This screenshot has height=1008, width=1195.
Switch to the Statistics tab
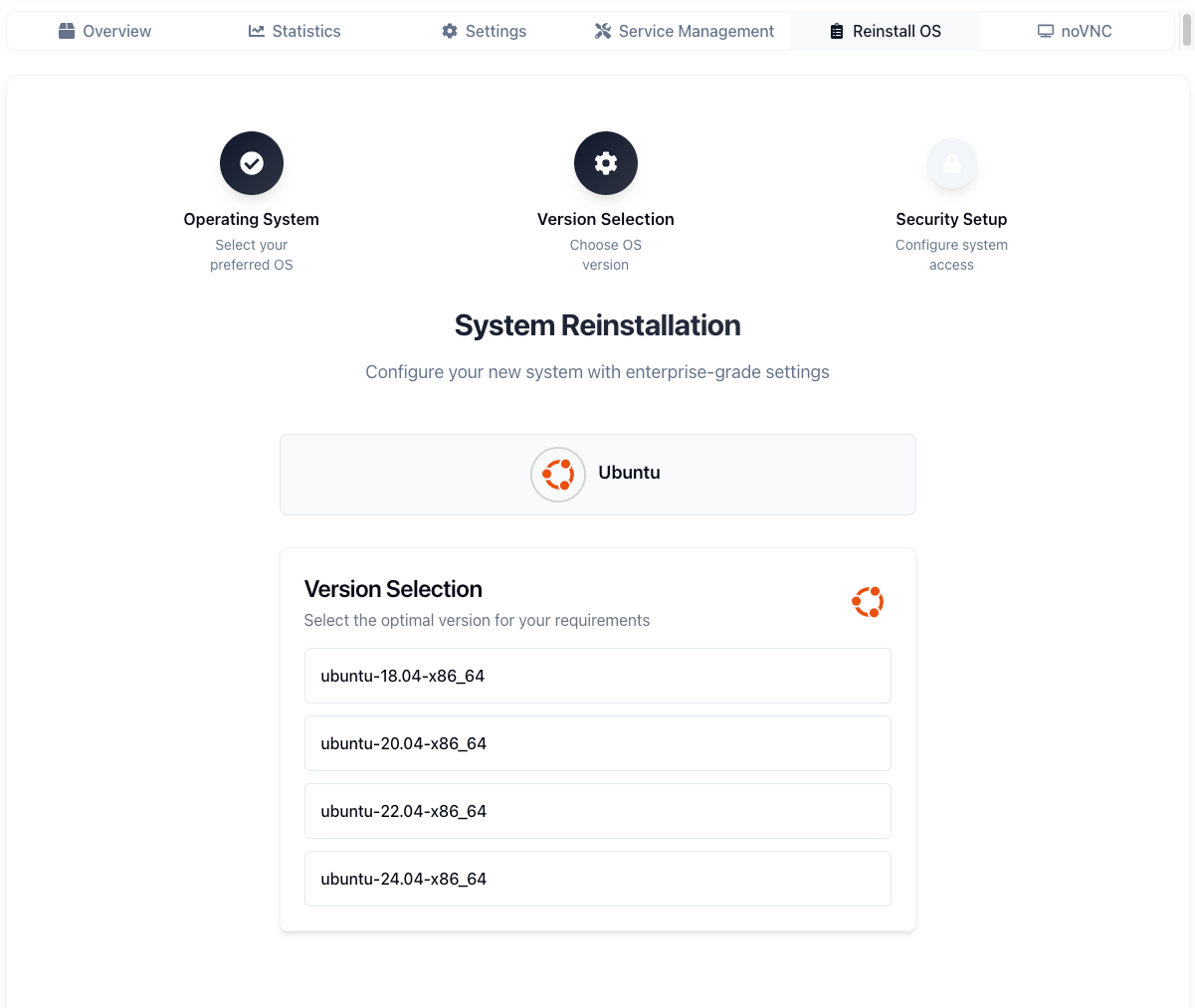[294, 31]
